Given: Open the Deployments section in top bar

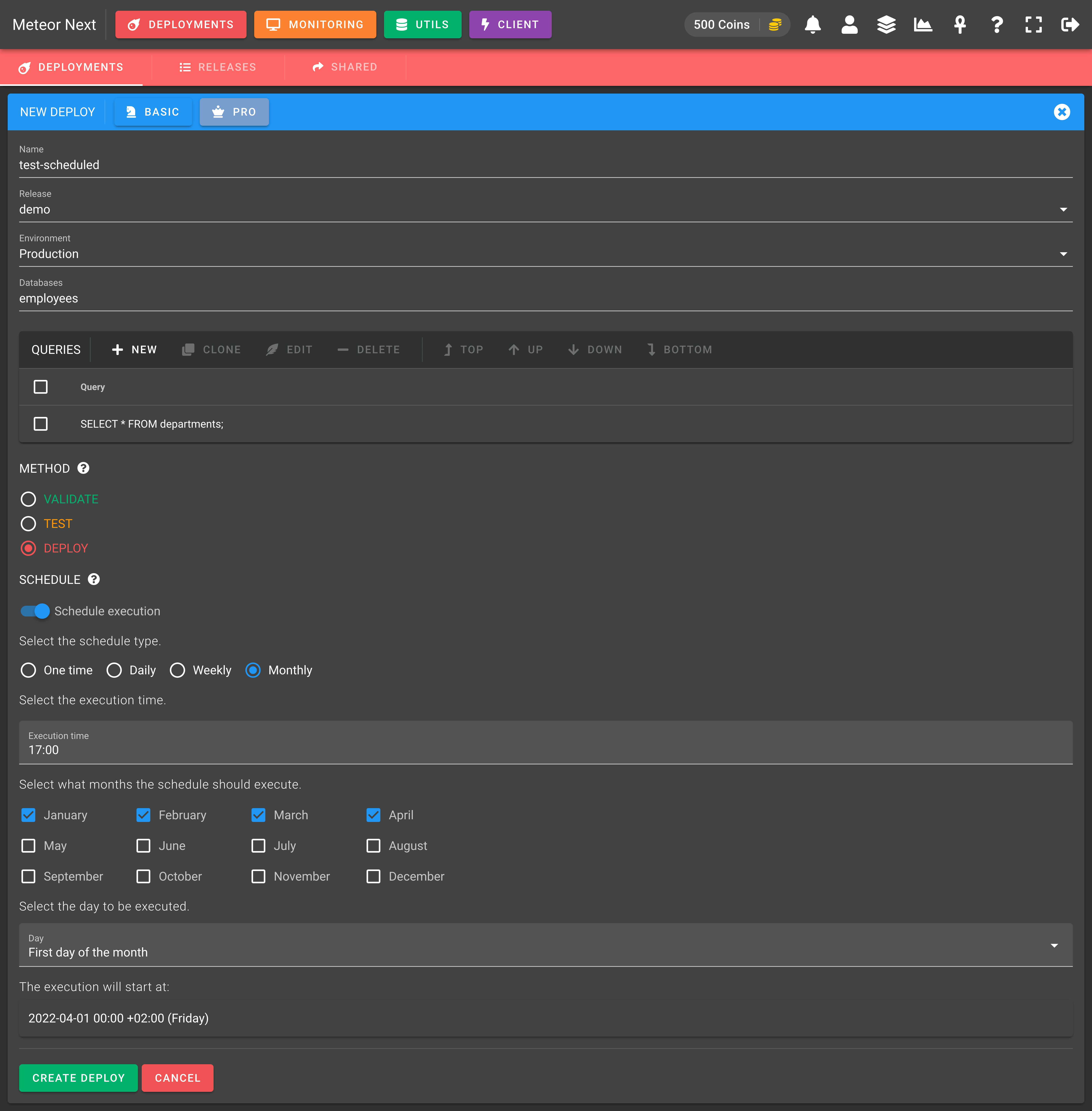Looking at the screenshot, I should (x=181, y=25).
